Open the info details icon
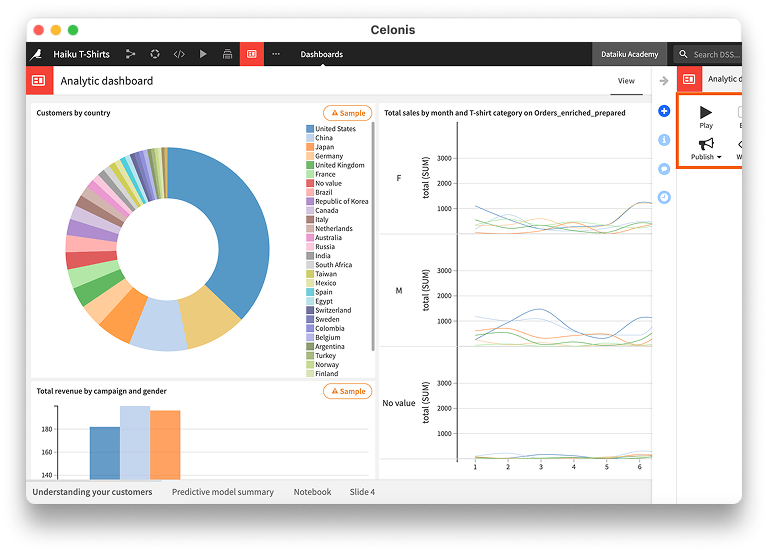Image resolution: width=768 pixels, height=552 pixels. tap(664, 140)
